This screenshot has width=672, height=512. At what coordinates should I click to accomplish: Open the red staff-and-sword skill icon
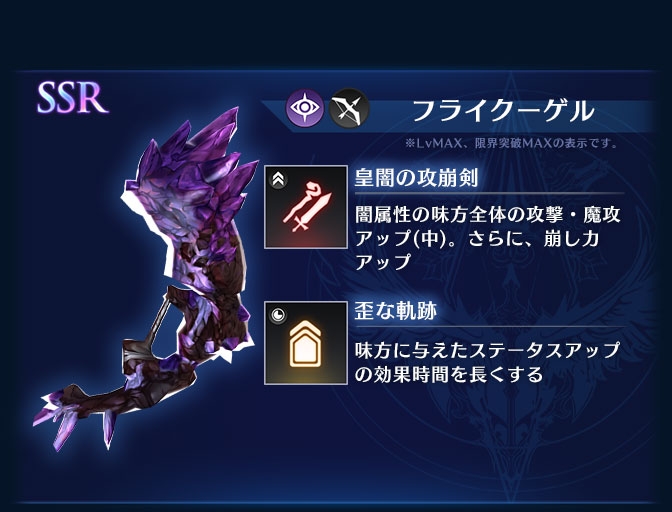click(306, 207)
